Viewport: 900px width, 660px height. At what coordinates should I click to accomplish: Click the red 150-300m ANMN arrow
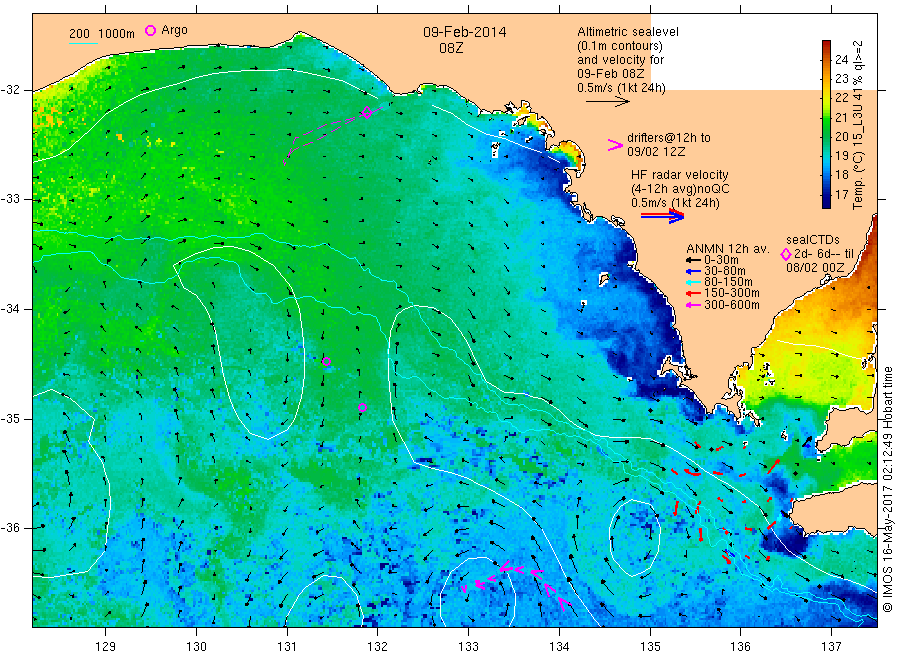pos(693,293)
